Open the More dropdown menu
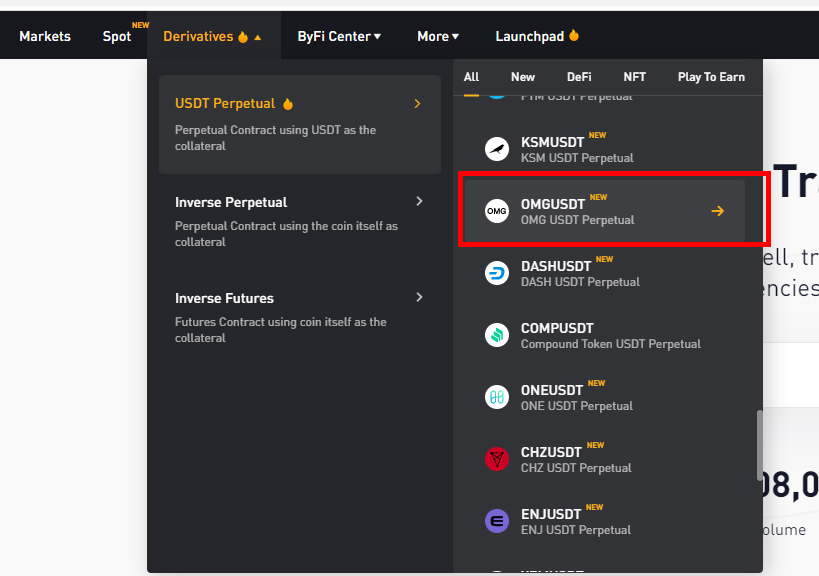The image size is (819, 576). click(x=438, y=37)
